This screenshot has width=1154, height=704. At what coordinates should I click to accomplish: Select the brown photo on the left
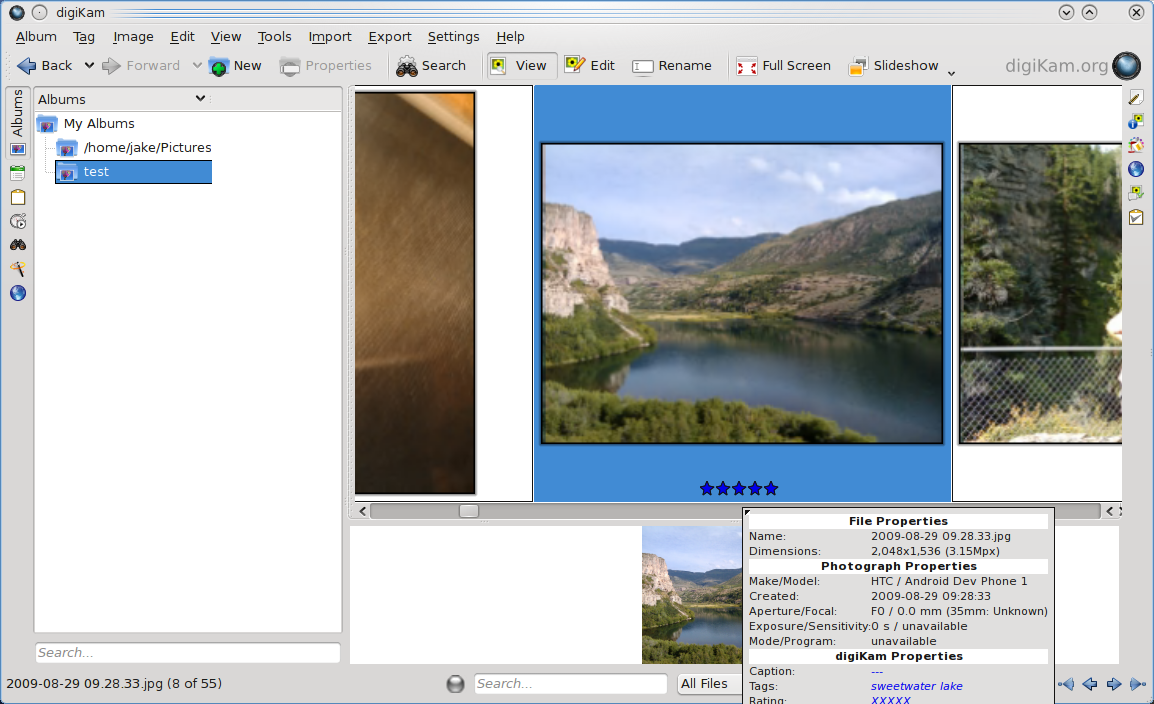[x=415, y=293]
